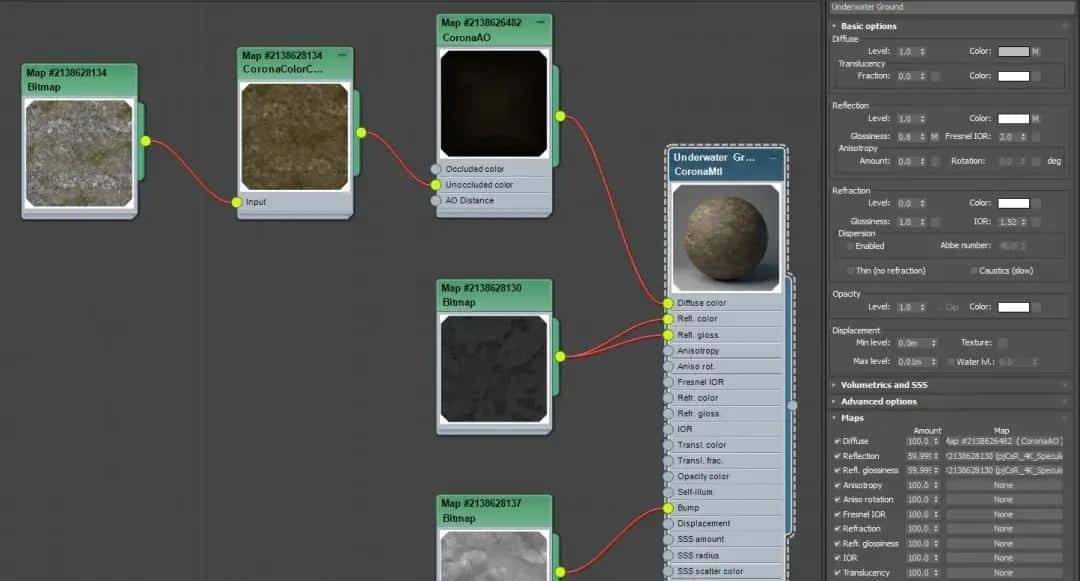1080x581 pixels.
Task: Click the Underwater Ground material name field
Action: coord(950,7)
